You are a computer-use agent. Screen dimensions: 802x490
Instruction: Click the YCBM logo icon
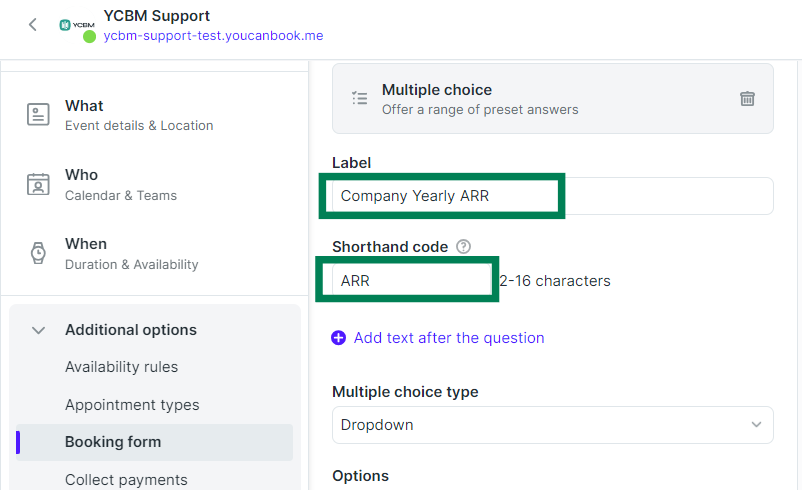[x=77, y=25]
